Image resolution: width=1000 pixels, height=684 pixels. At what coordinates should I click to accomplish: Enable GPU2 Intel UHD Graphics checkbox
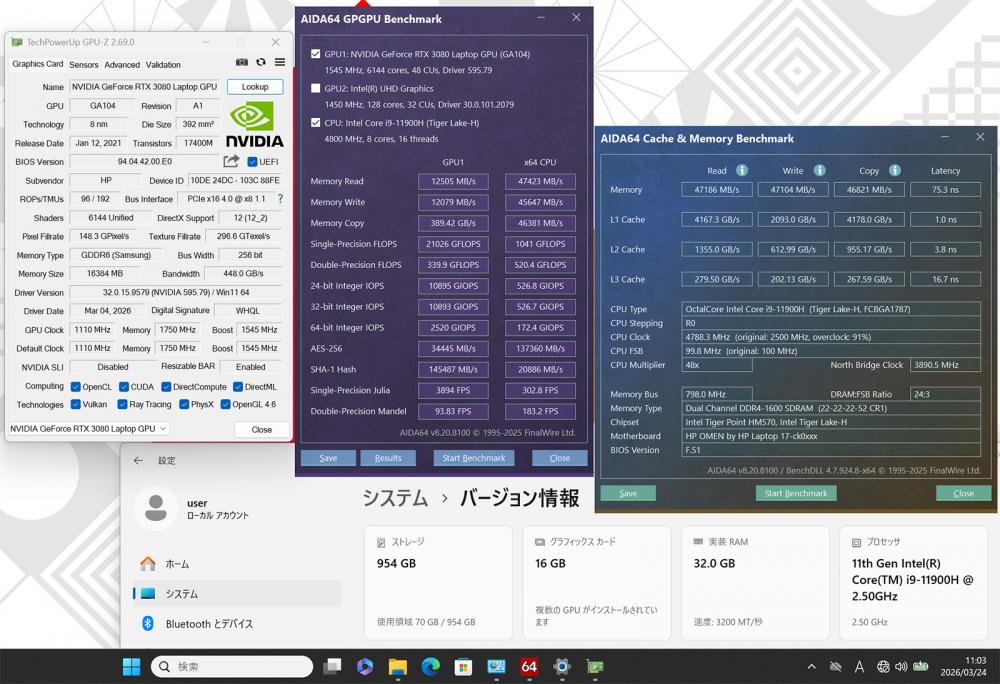pos(316,89)
